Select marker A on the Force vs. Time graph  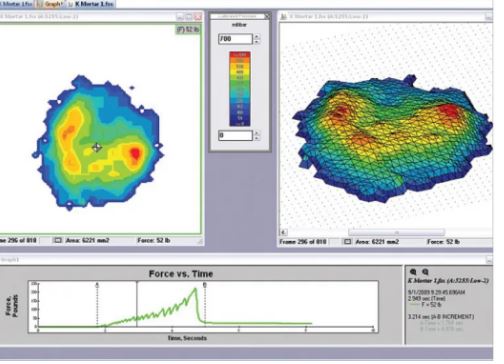97,285
